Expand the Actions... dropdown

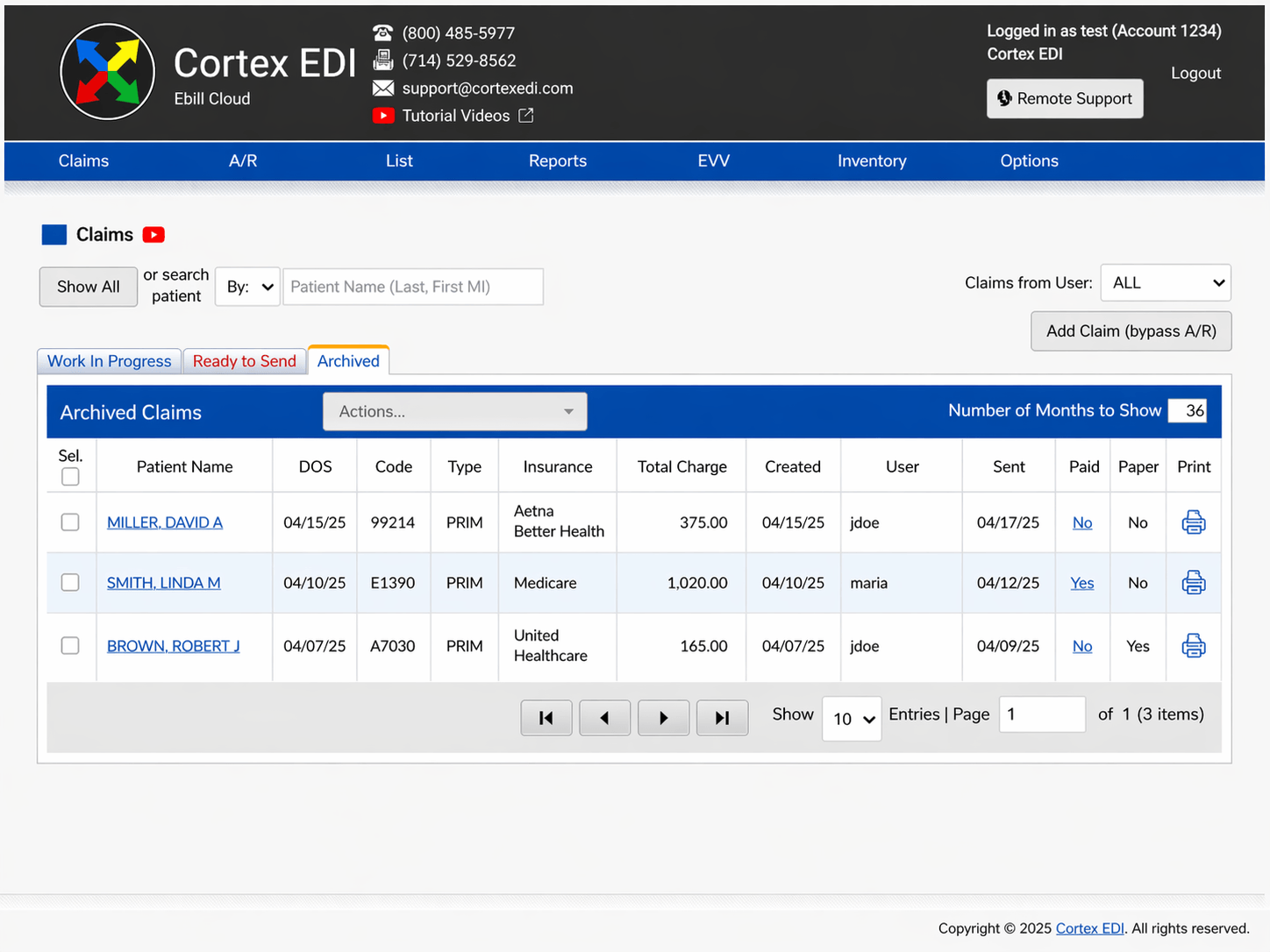tap(455, 412)
